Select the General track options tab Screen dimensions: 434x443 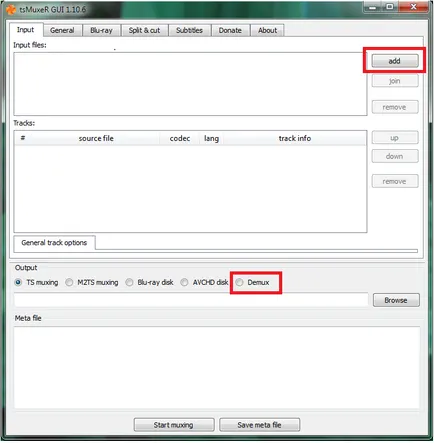[x=54, y=243]
